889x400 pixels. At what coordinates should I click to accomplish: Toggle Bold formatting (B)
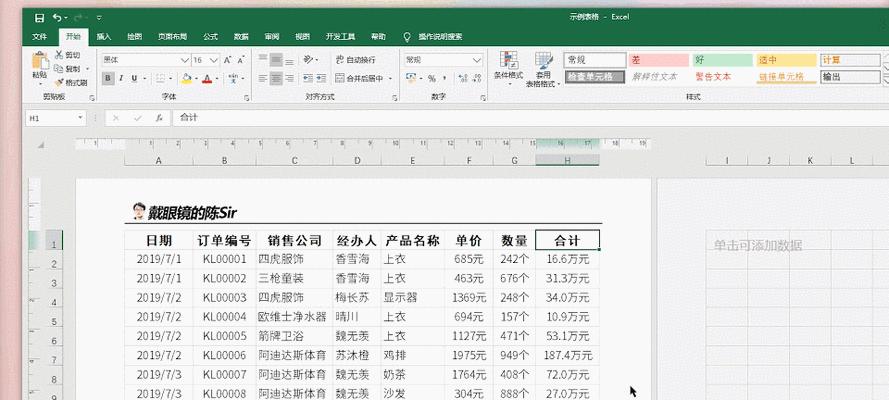(x=108, y=78)
